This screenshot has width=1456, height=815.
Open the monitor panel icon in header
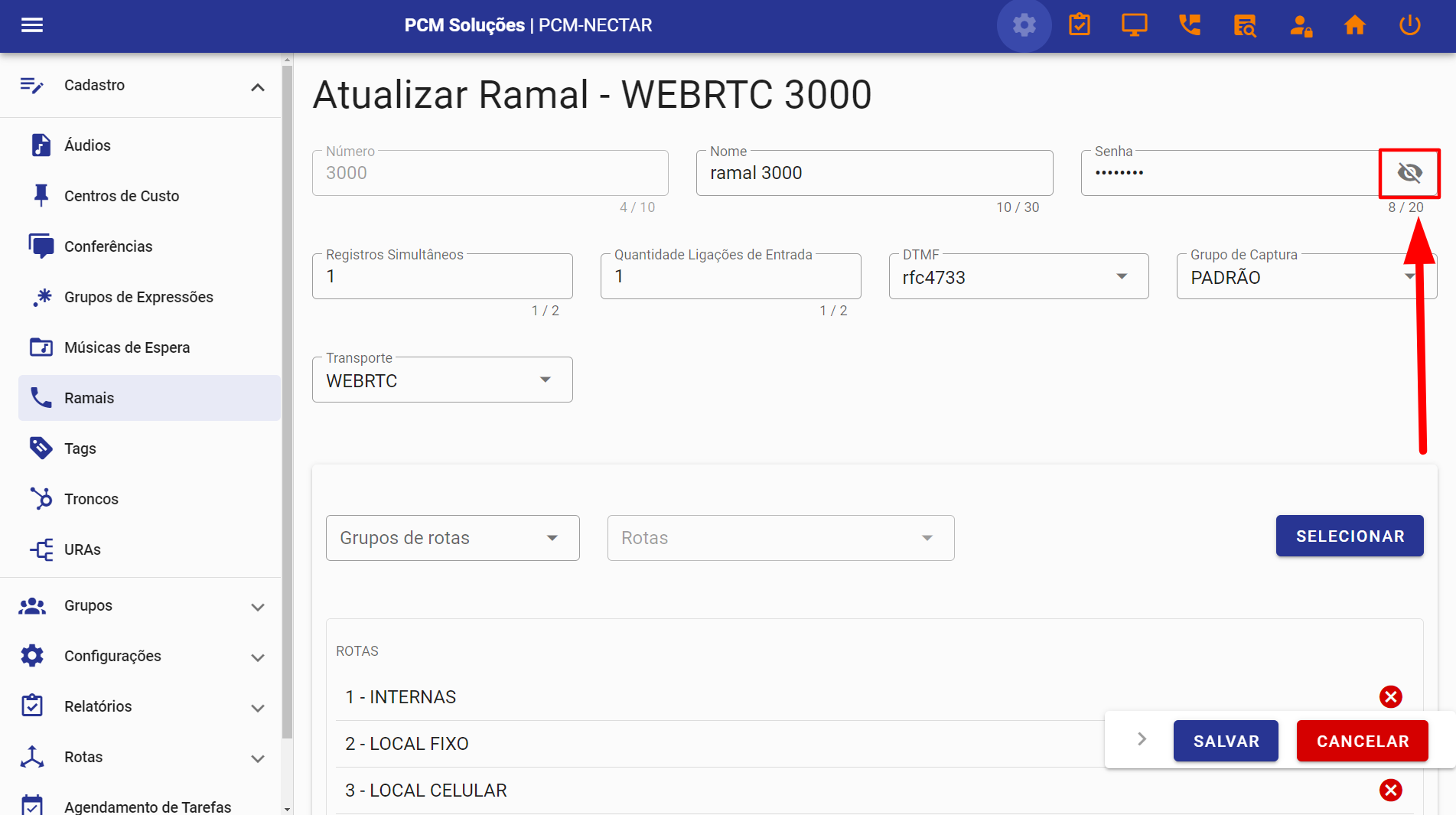(1134, 25)
